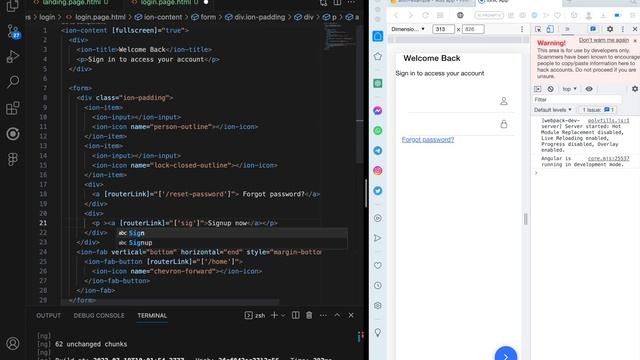Split the VS Code editor right
The width and height of the screenshot is (640, 360).
337,3
